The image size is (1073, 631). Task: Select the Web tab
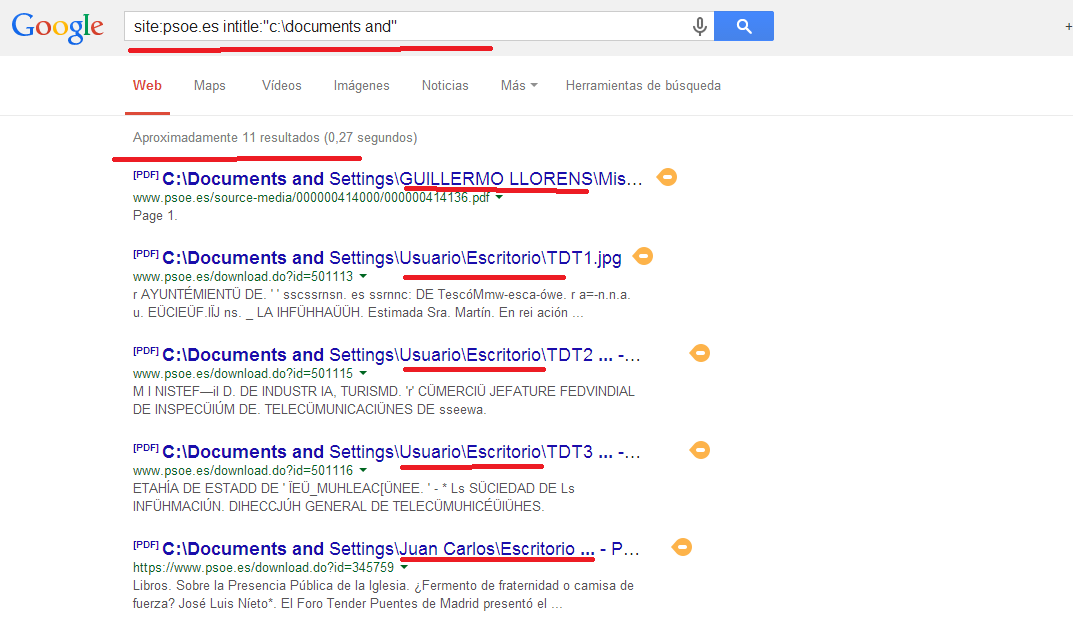click(x=147, y=86)
